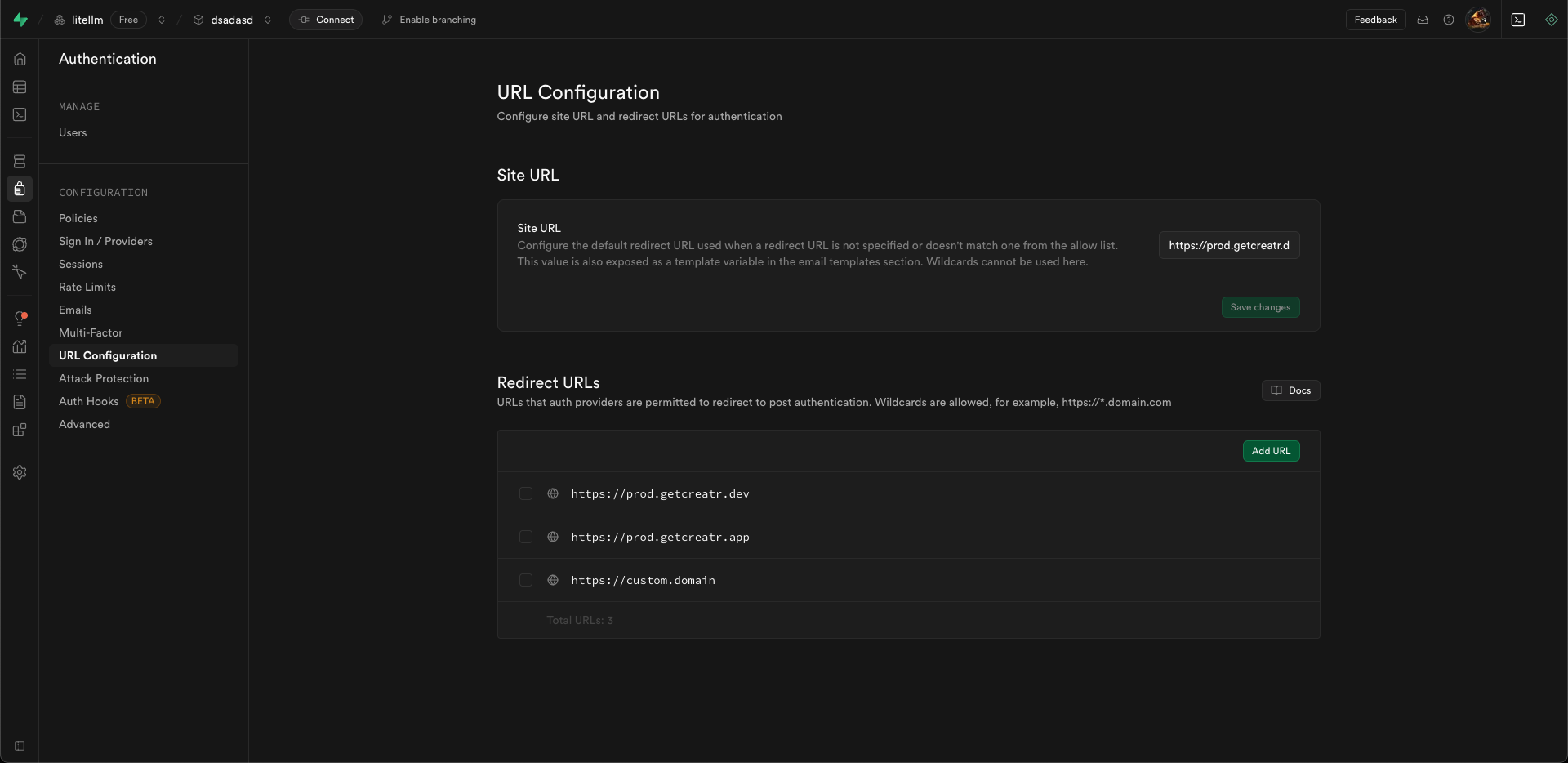Open the Storage section icon

tap(20, 216)
